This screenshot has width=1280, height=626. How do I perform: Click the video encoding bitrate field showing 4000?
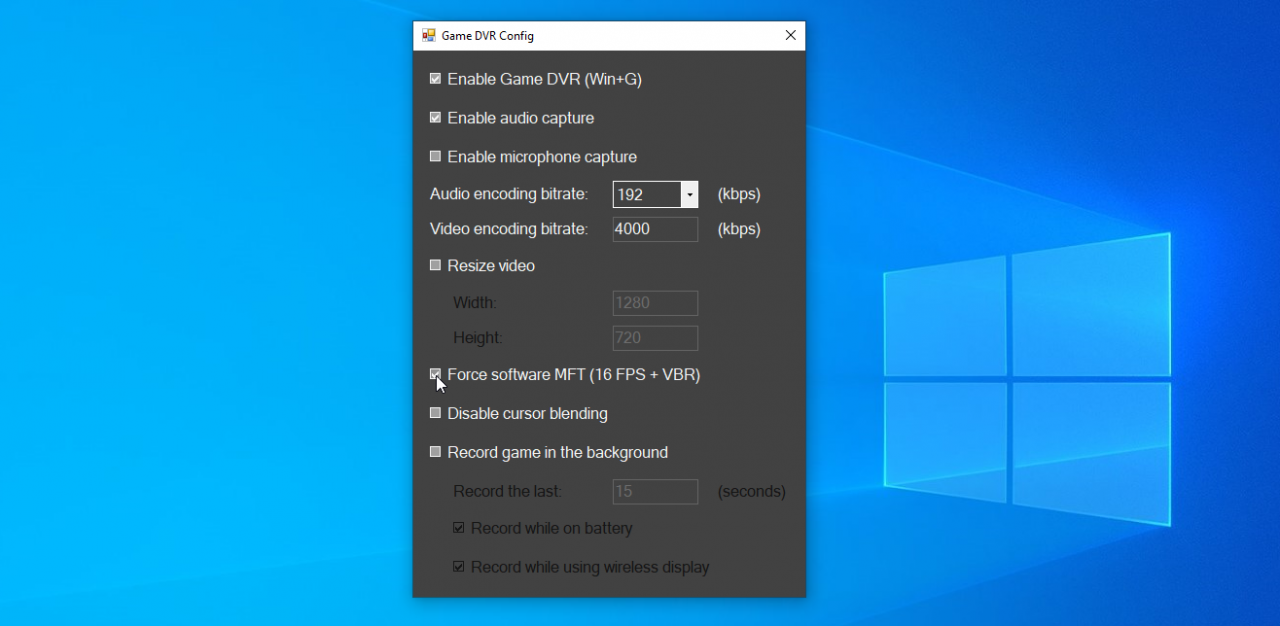(x=655, y=229)
